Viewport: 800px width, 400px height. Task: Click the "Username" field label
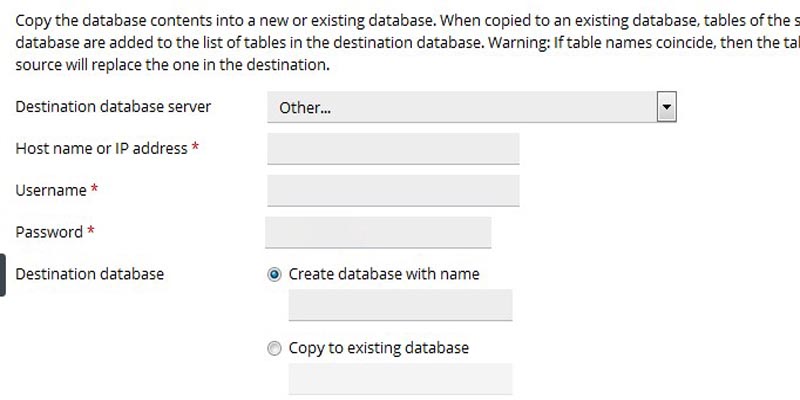51,190
